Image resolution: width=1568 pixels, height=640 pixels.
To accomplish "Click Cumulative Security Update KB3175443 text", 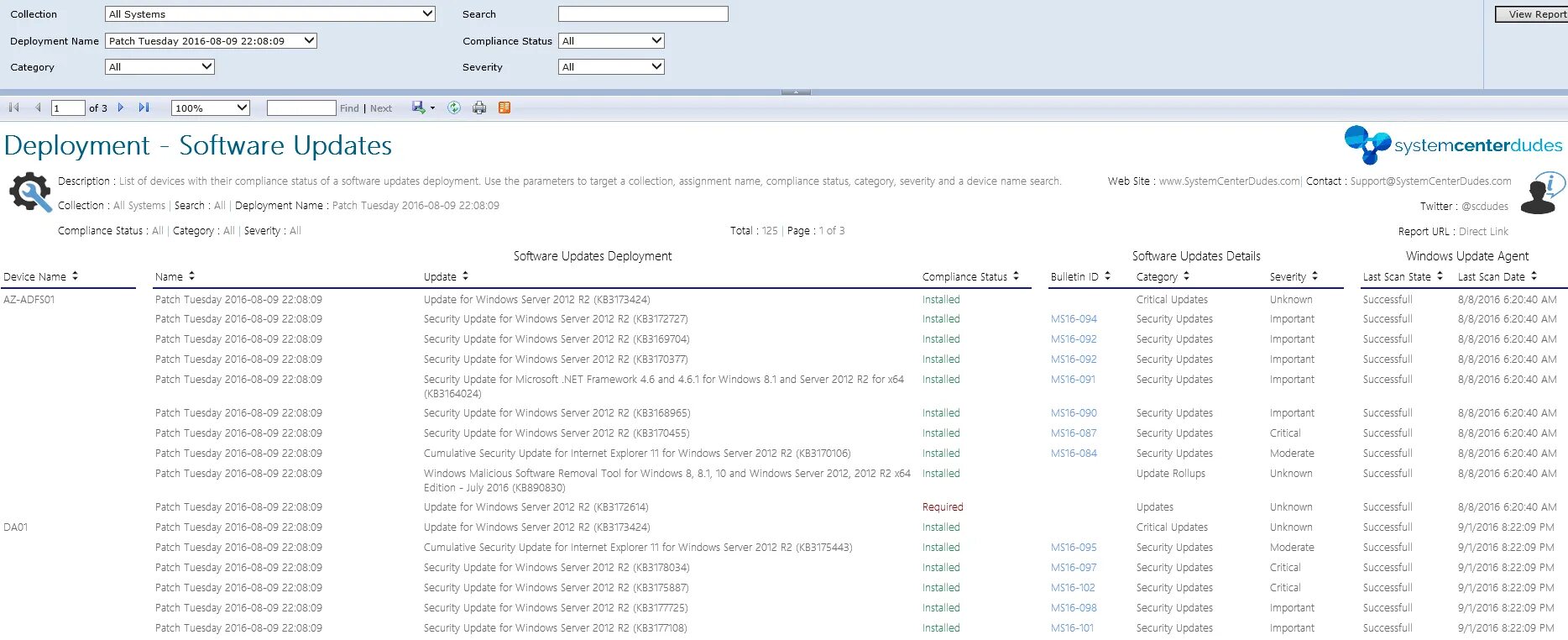I will coord(638,548).
